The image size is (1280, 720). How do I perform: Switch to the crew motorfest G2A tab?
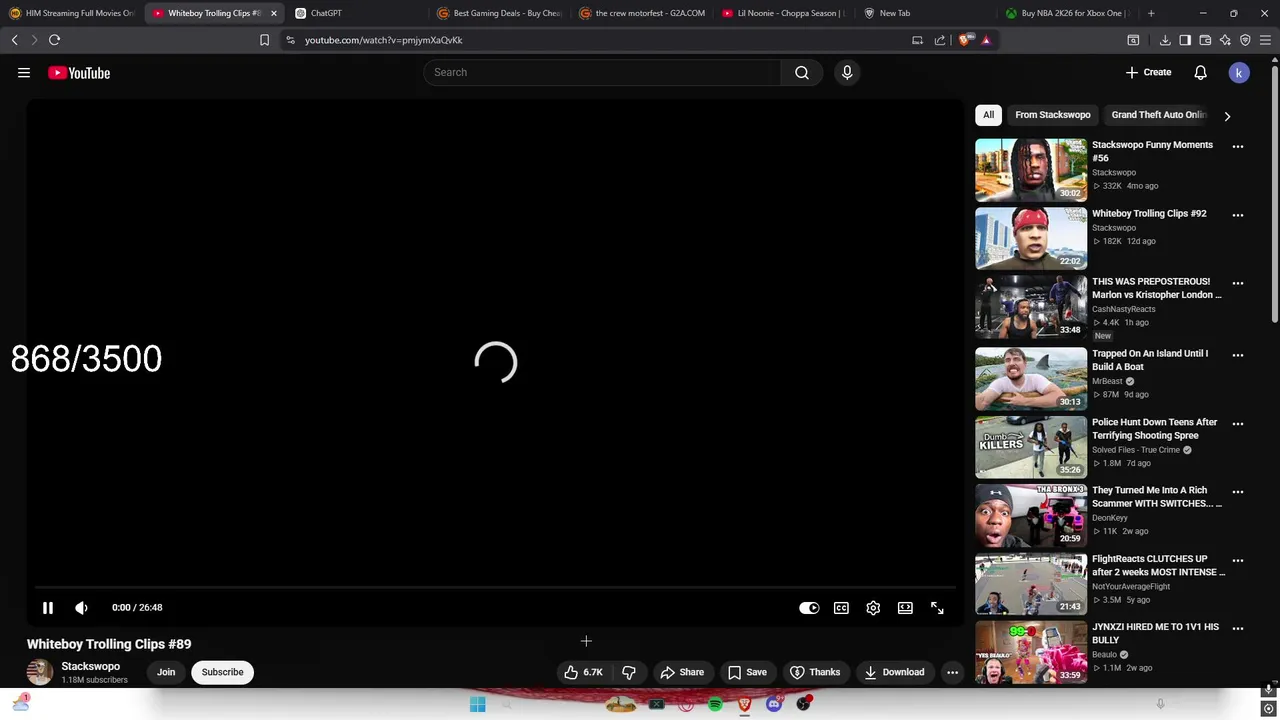click(x=645, y=13)
